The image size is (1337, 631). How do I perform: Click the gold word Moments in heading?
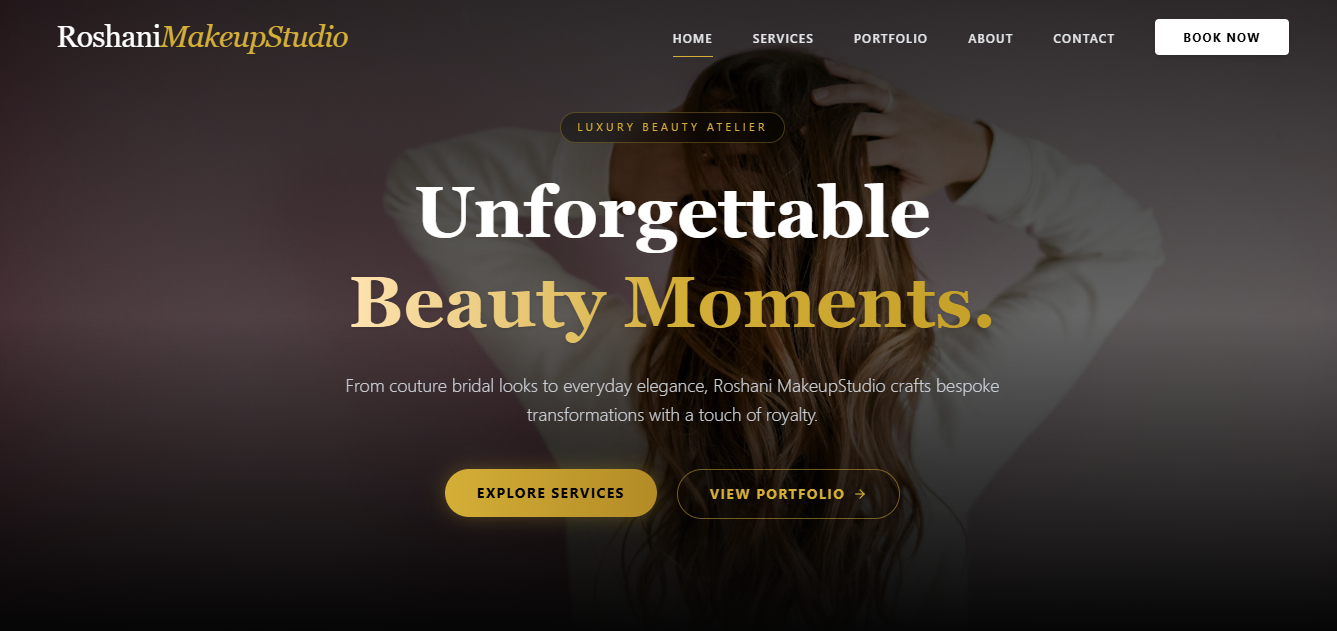coord(797,301)
